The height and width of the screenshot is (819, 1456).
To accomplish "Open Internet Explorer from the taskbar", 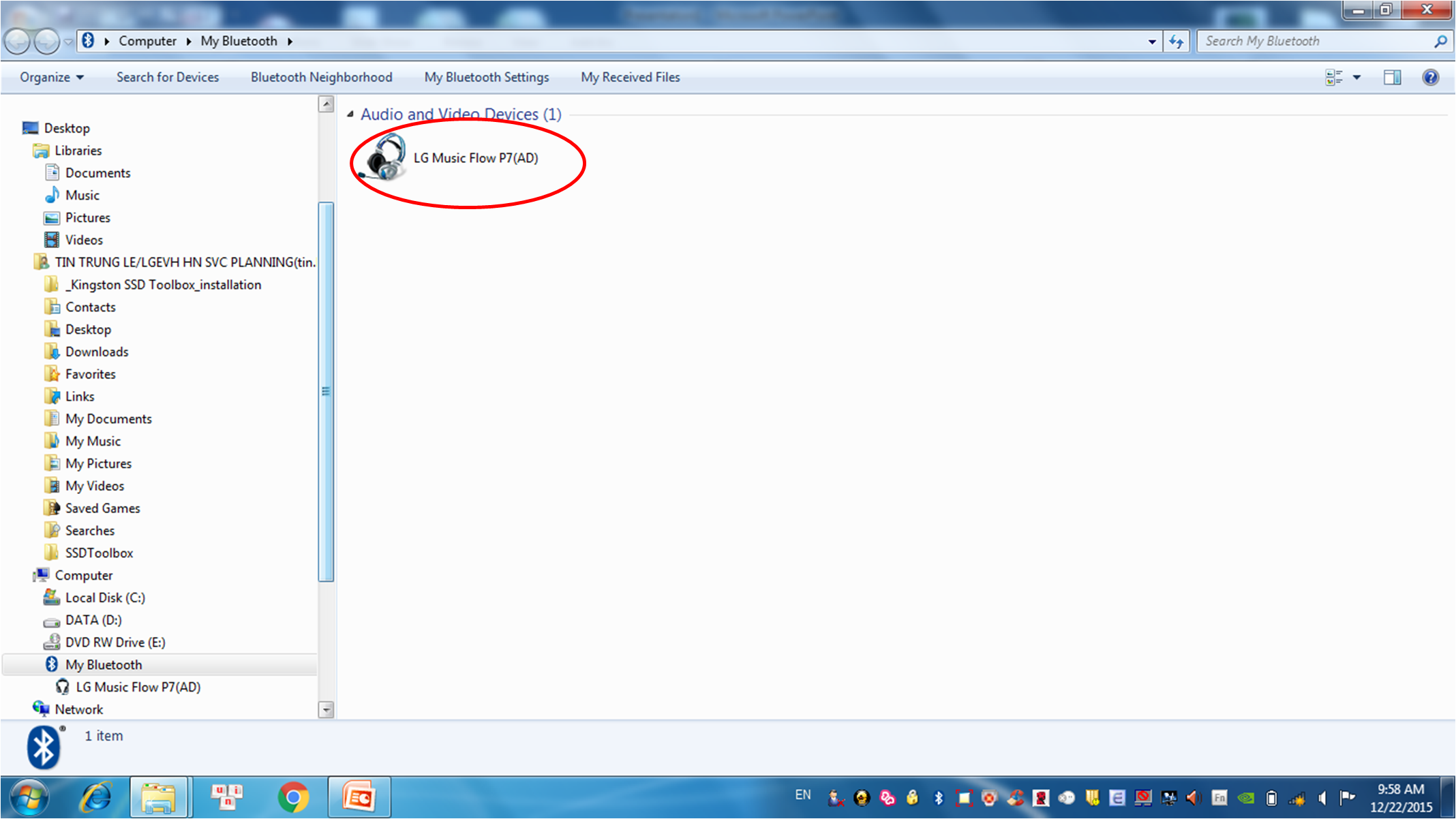I will pos(95,797).
